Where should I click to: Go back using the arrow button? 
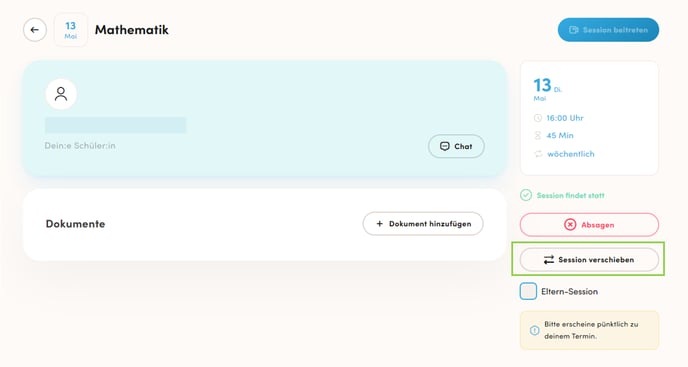[x=35, y=30]
